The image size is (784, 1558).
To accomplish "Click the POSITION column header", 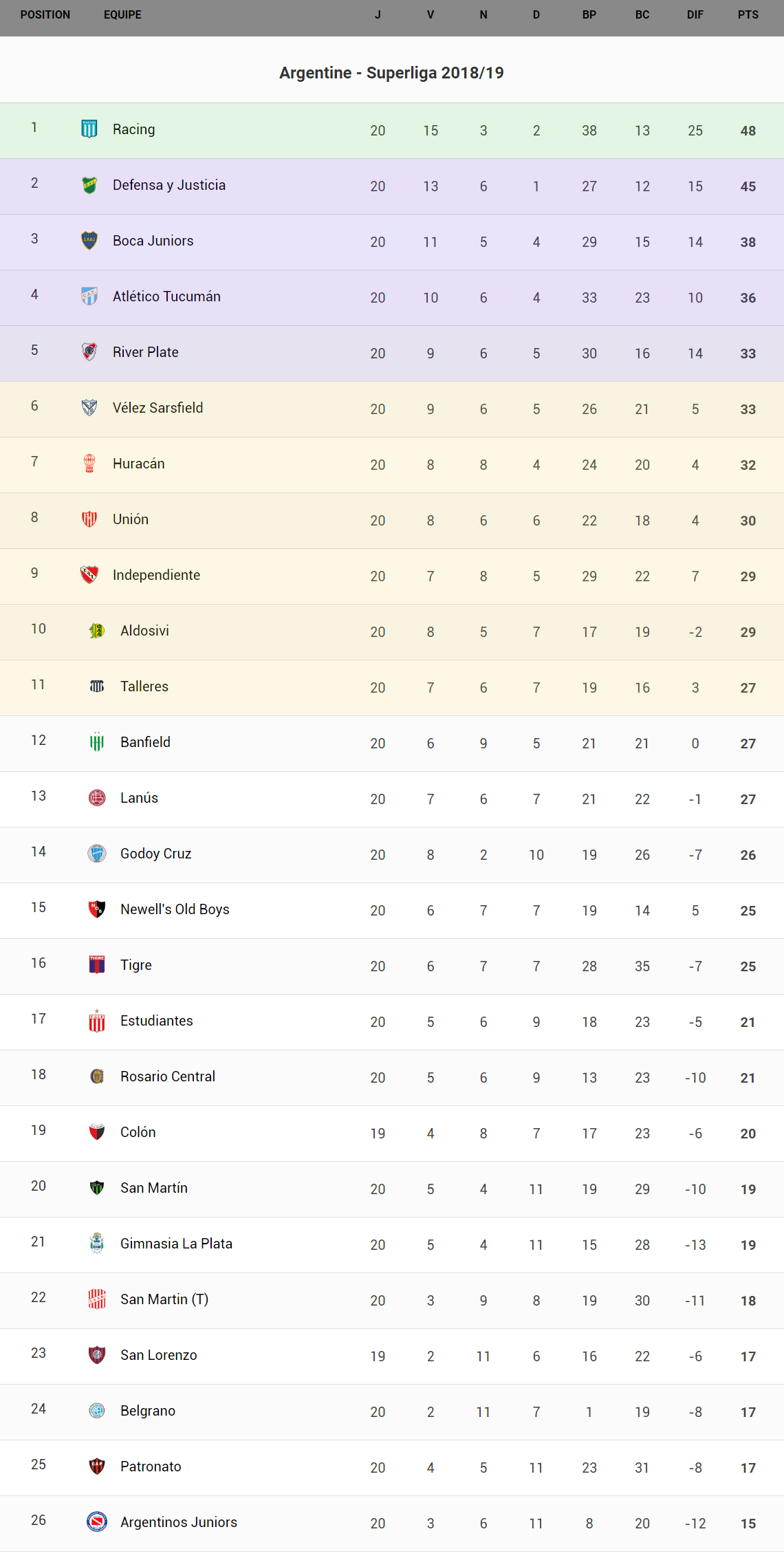I will 45,14.
